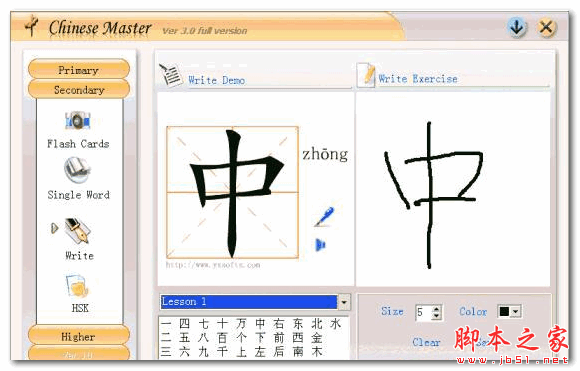Image resolution: width=580 pixels, height=371 pixels.
Task: Select character 九 in lesson list
Action: tap(203, 351)
